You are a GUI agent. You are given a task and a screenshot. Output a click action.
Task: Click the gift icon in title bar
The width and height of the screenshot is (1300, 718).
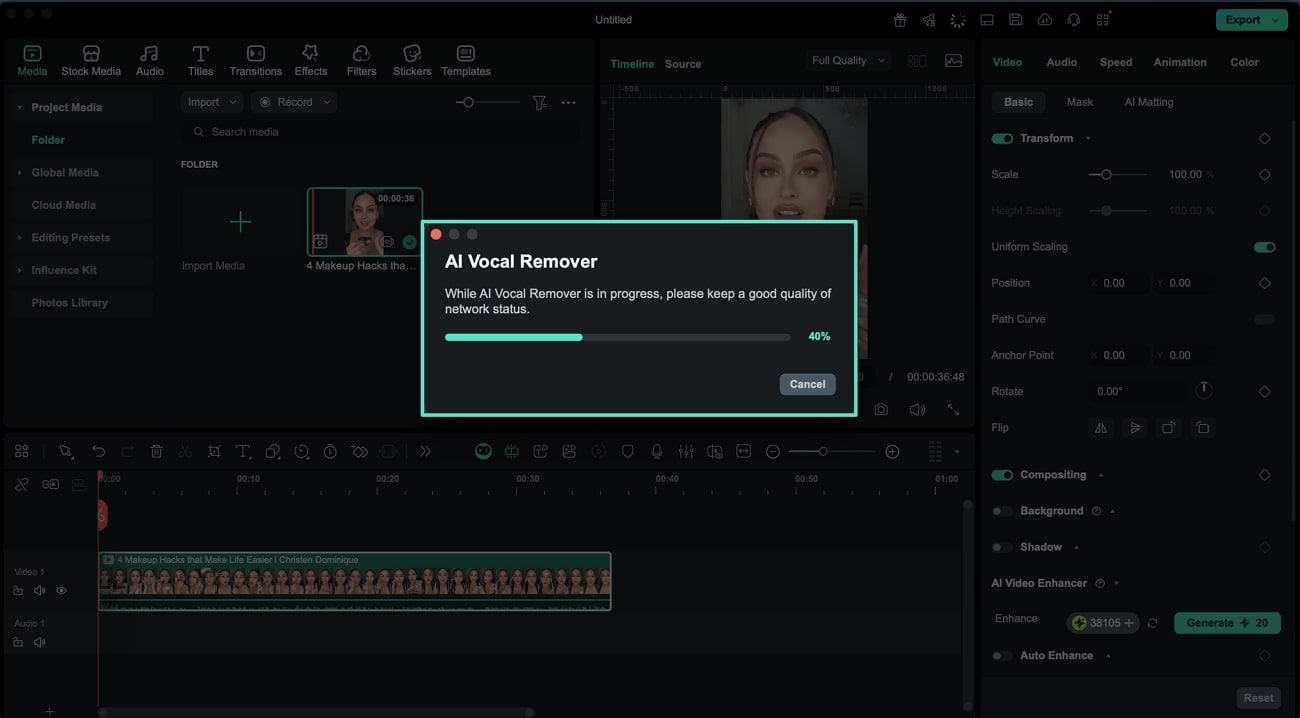pos(900,20)
